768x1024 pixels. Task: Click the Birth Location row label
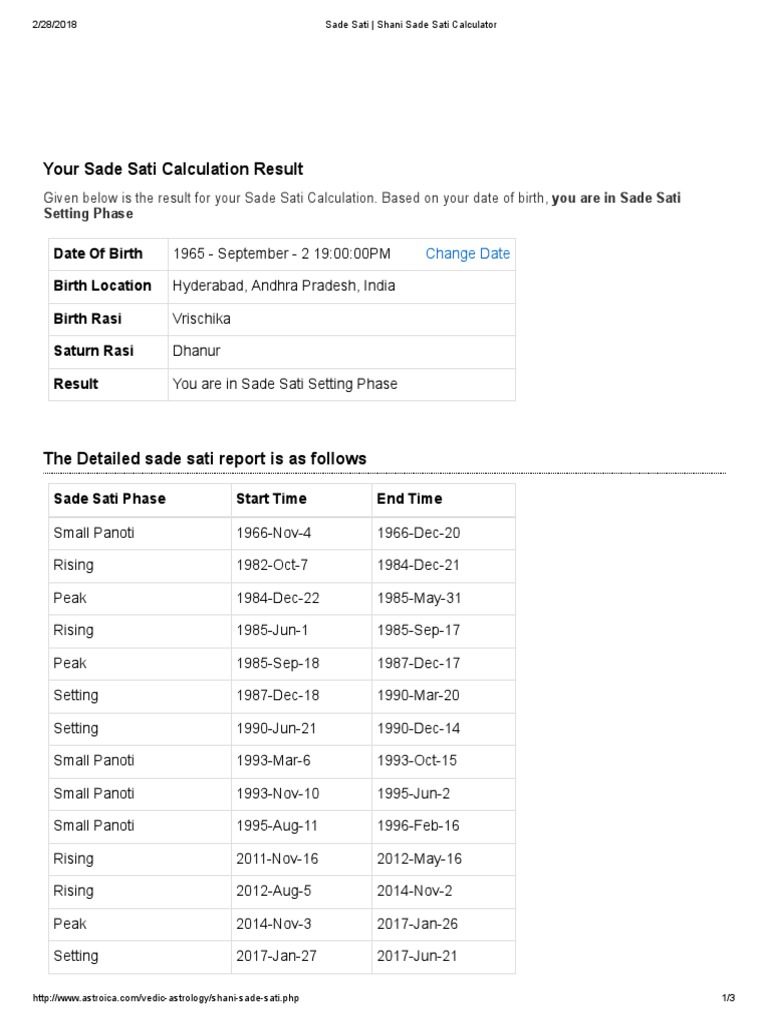coord(102,285)
